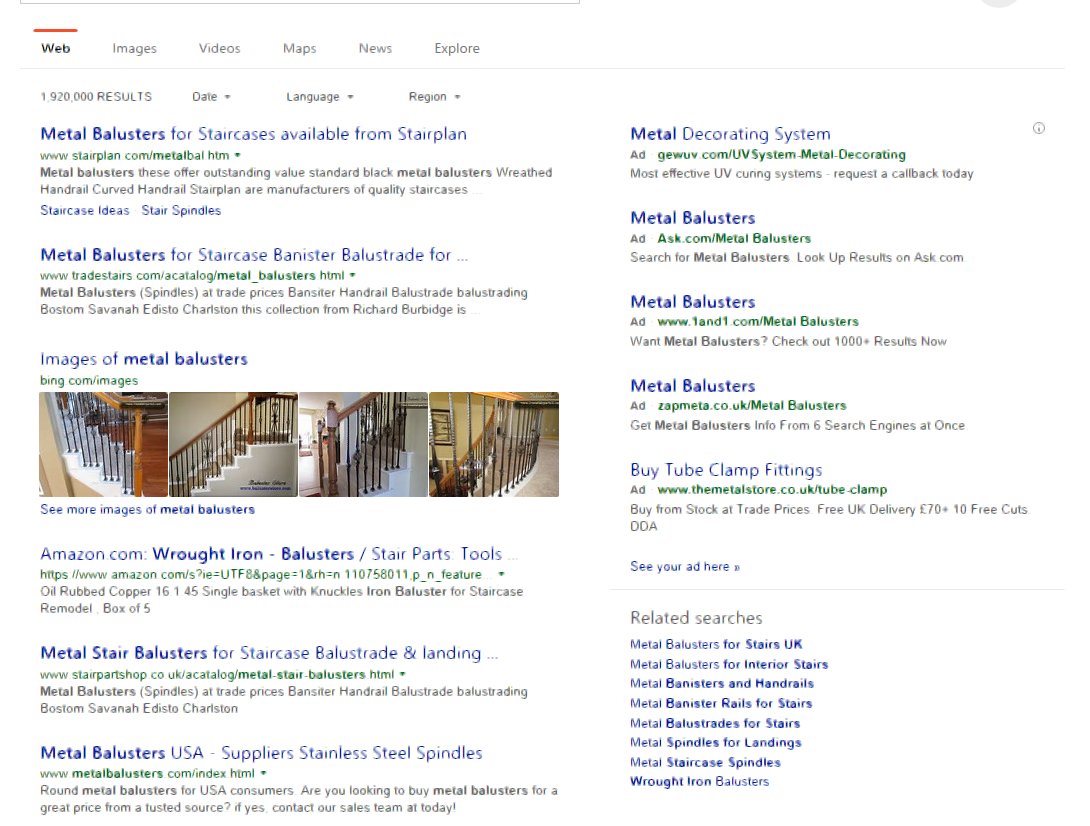1090x826 pixels.
Task: Open the caret next to the metalbalusters.com URL
Action: pos(263,773)
